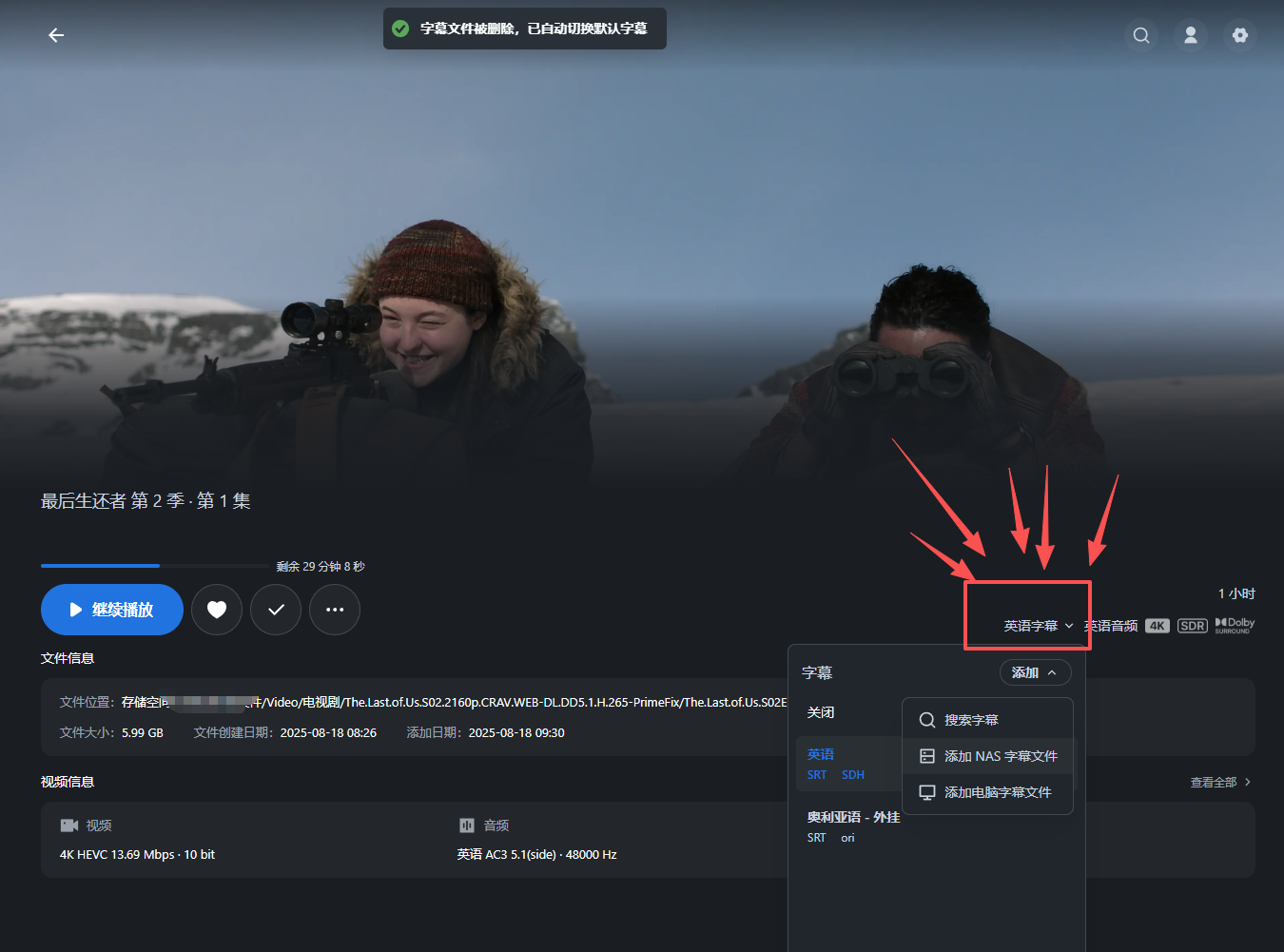The width and height of the screenshot is (1284, 952).
Task: Favorite the episode with heart icon
Action: point(217,610)
